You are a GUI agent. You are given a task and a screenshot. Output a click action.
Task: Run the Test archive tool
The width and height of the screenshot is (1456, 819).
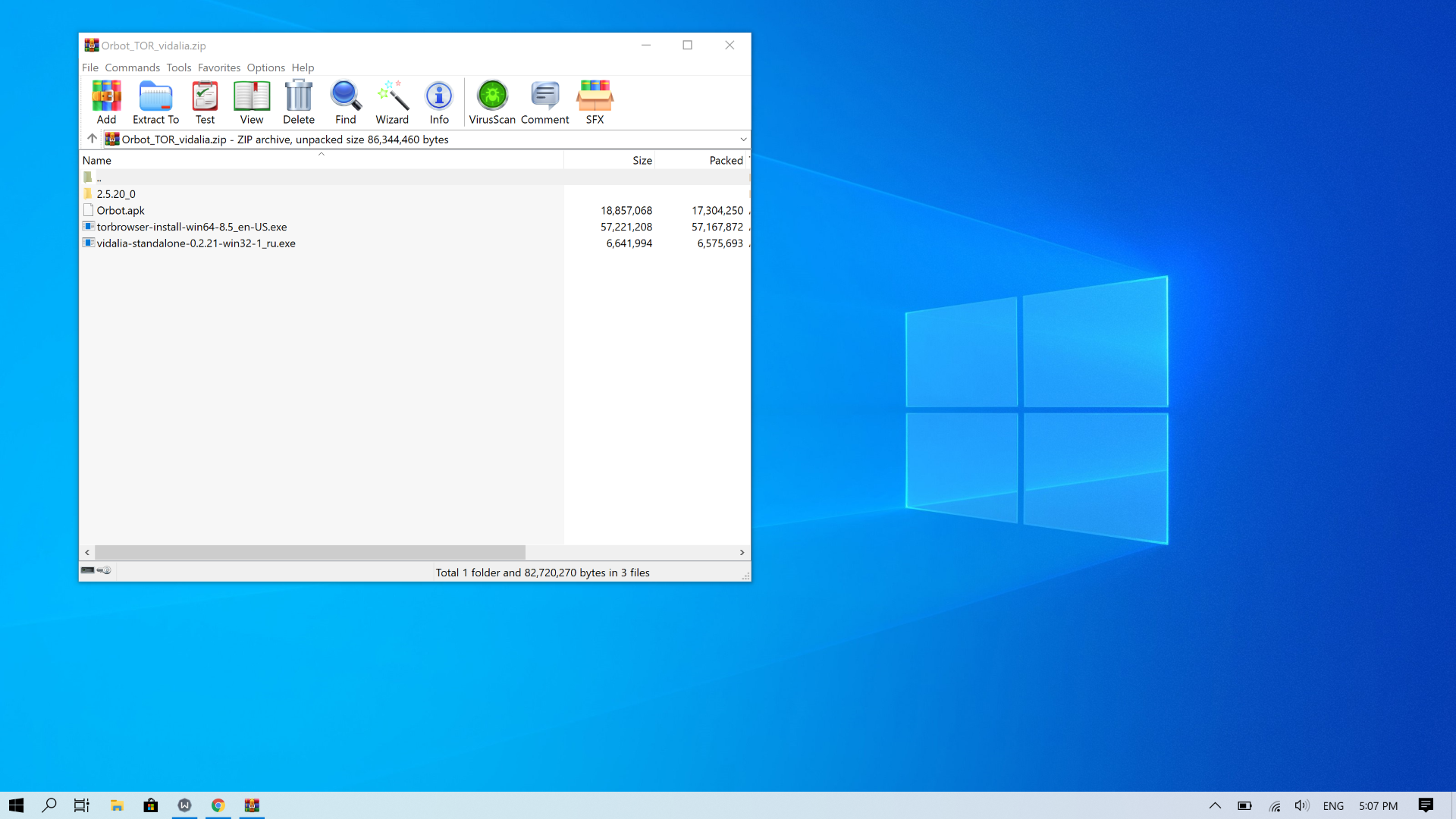pyautogui.click(x=205, y=102)
